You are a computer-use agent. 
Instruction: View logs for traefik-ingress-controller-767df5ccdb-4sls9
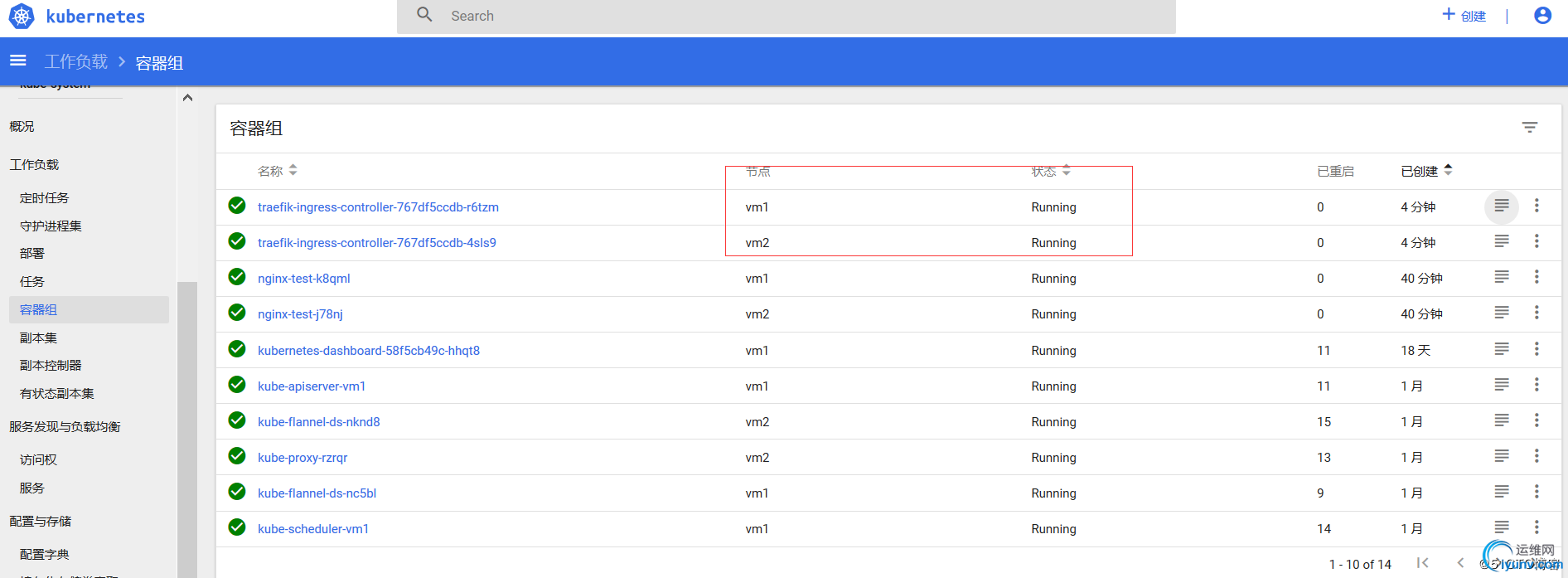1502,241
